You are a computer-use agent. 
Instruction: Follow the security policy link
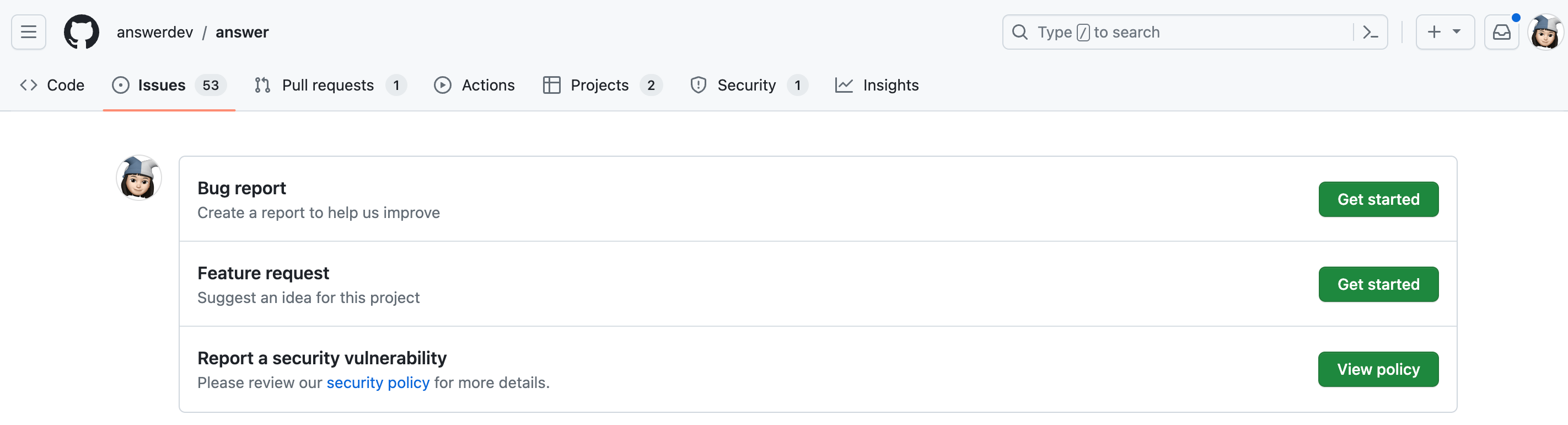point(378,383)
